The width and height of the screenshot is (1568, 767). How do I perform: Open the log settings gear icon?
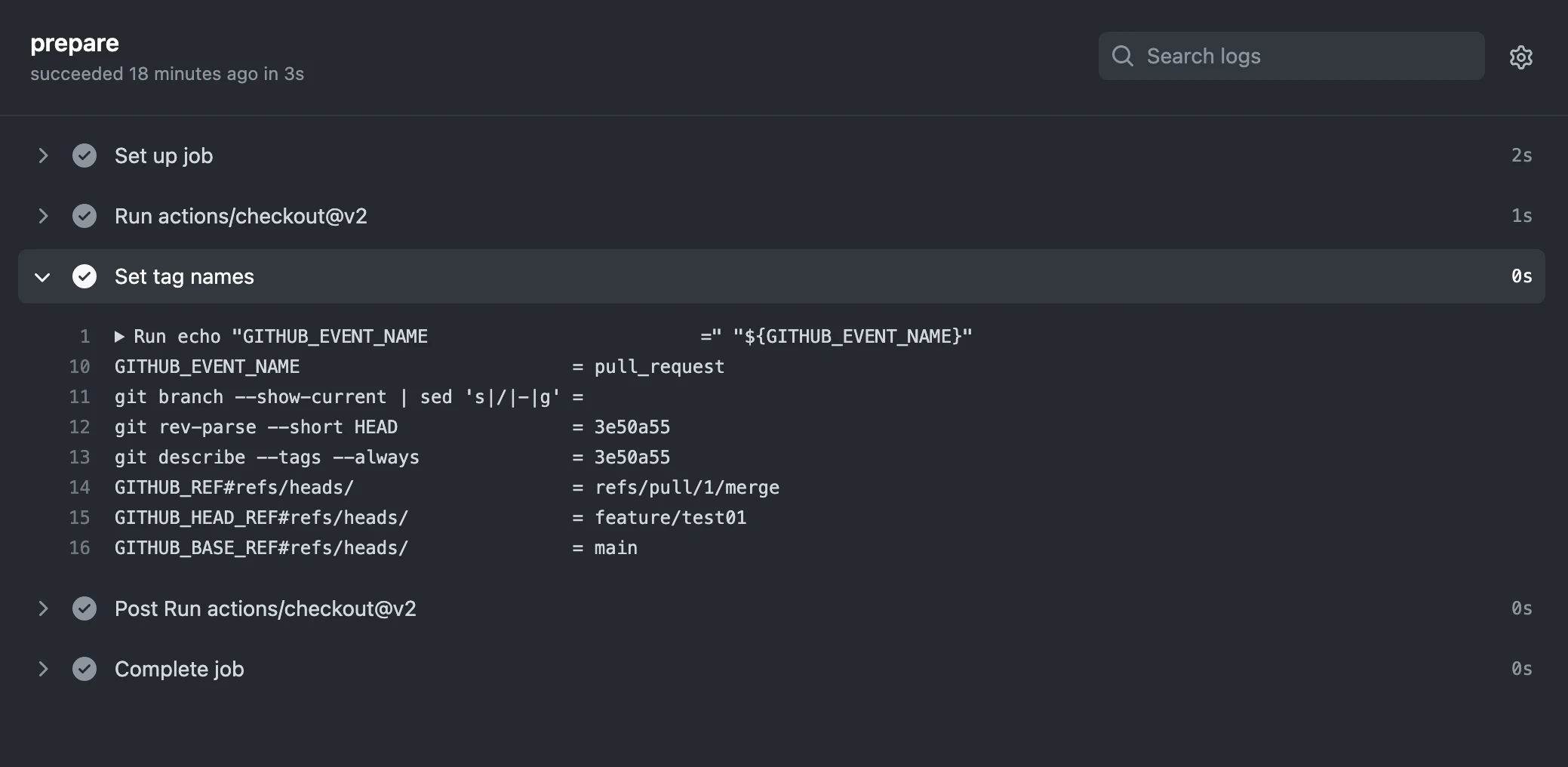pyautogui.click(x=1520, y=57)
